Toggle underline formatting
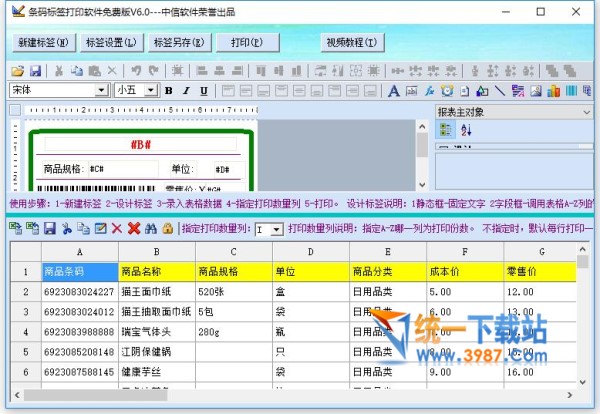The height and width of the screenshot is (414, 600). coord(204,91)
